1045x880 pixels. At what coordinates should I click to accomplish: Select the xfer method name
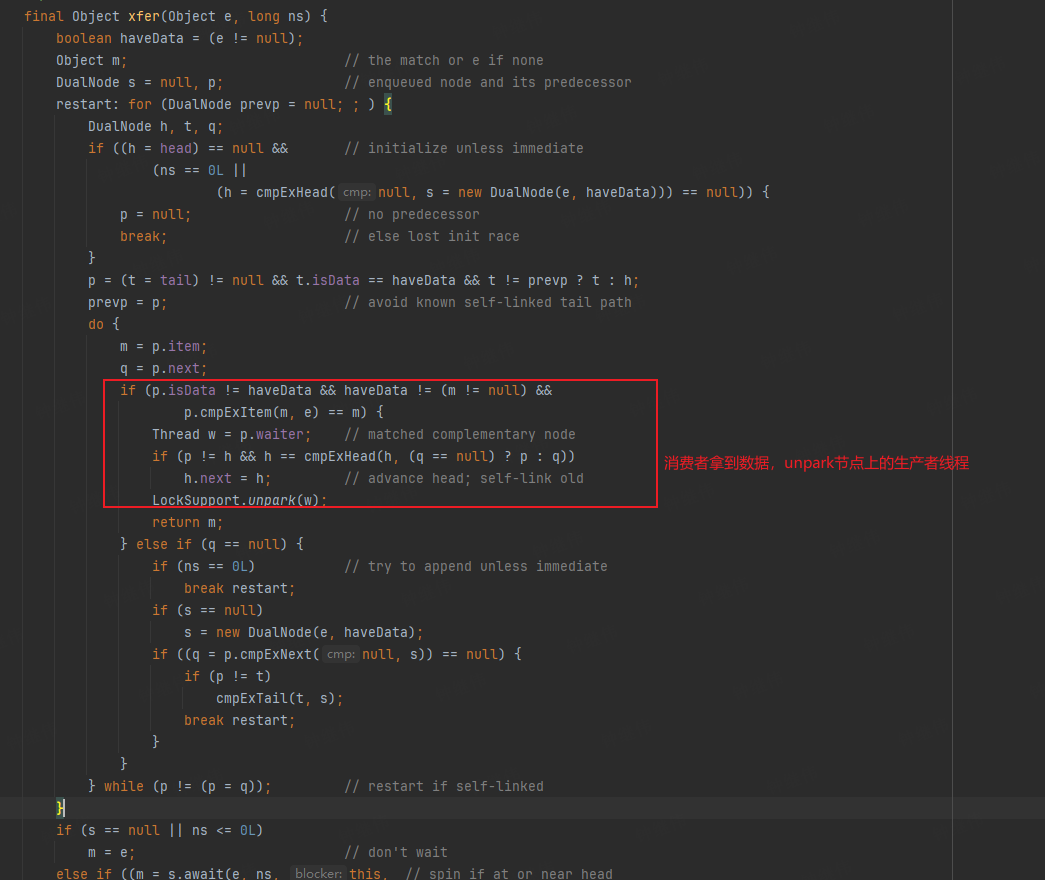[144, 16]
